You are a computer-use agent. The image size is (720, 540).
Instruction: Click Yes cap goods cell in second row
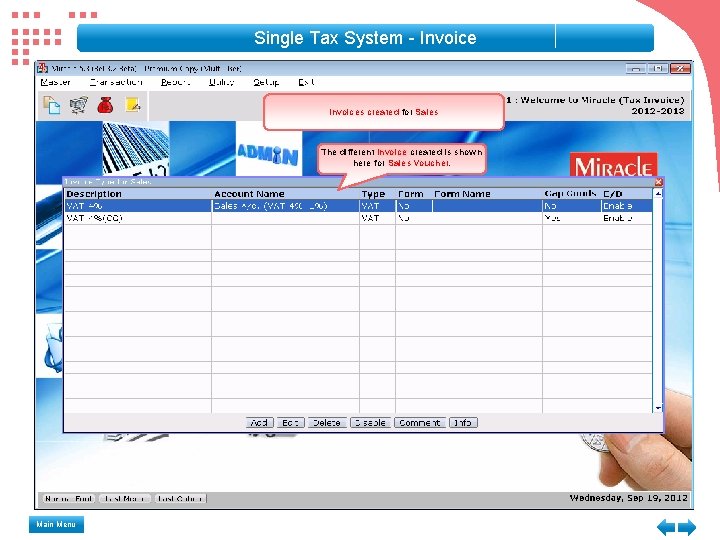coord(552,218)
